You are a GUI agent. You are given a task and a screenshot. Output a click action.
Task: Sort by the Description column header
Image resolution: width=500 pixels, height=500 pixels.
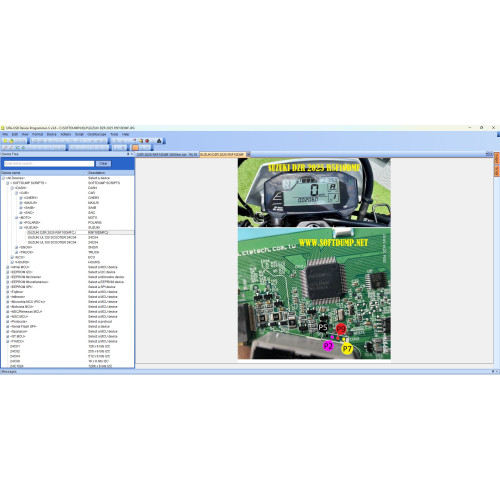110,173
